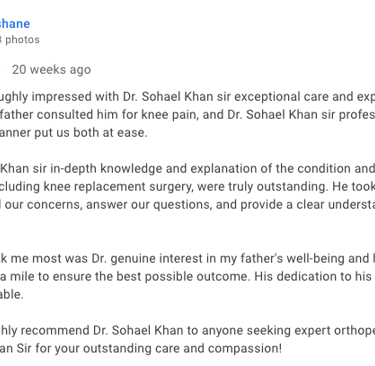Open the reviewer profile link ending in 'shane'
The image size is (375, 366).
pyautogui.click(x=15, y=24)
